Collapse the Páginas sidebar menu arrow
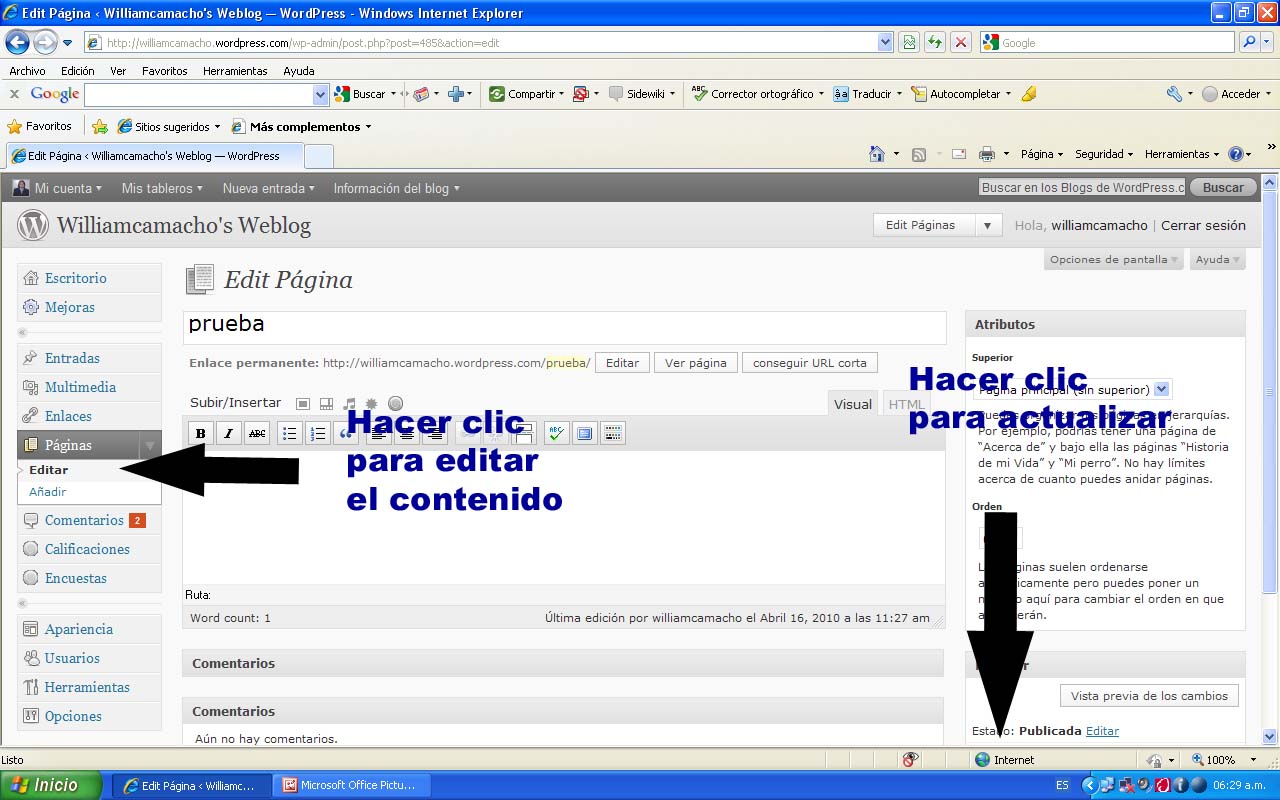The height and width of the screenshot is (800, 1280). 149,445
